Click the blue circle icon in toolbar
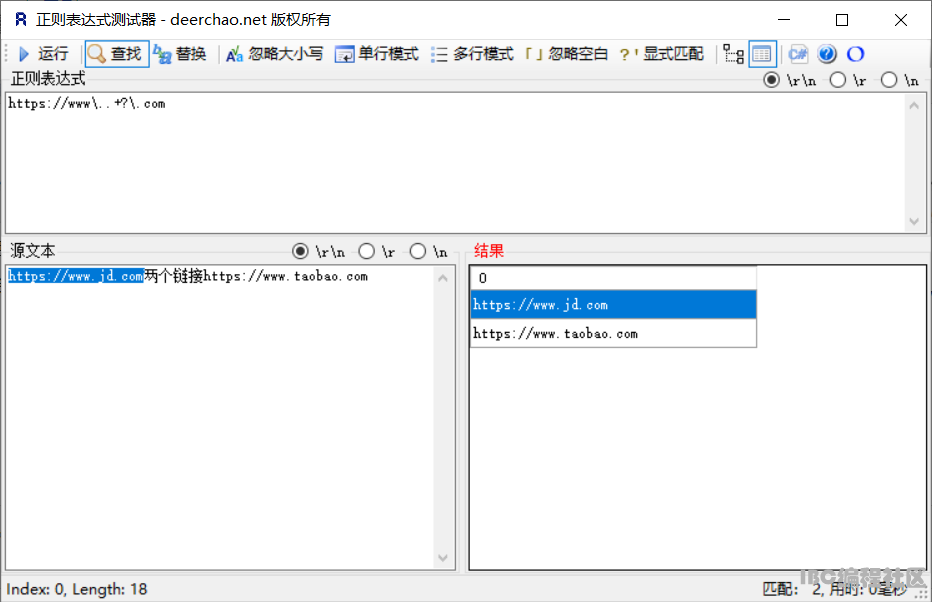This screenshot has height=602, width=932. pos(855,54)
